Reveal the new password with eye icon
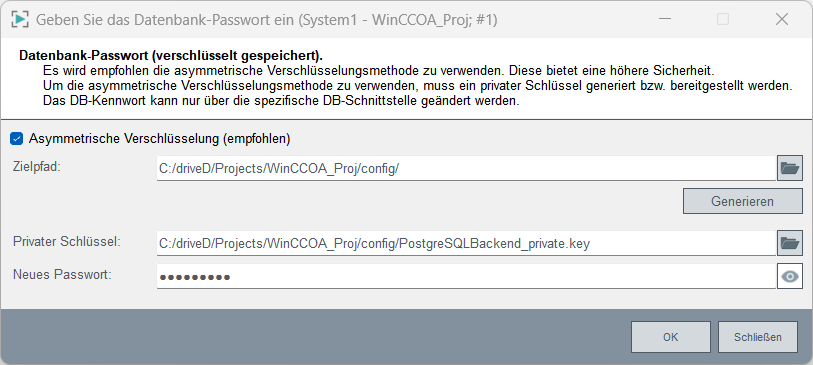This screenshot has width=813, height=365. coord(790,277)
